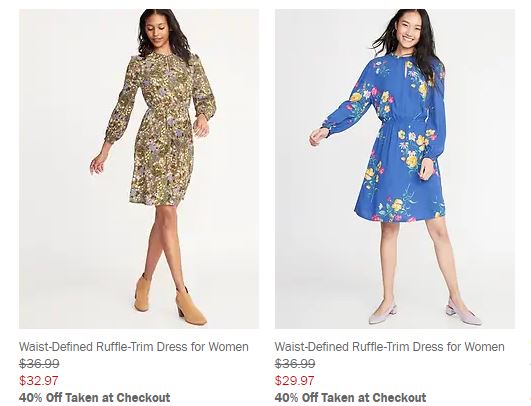
Task: Click right 40% Off Taken at Checkout label
Action: coord(351,398)
